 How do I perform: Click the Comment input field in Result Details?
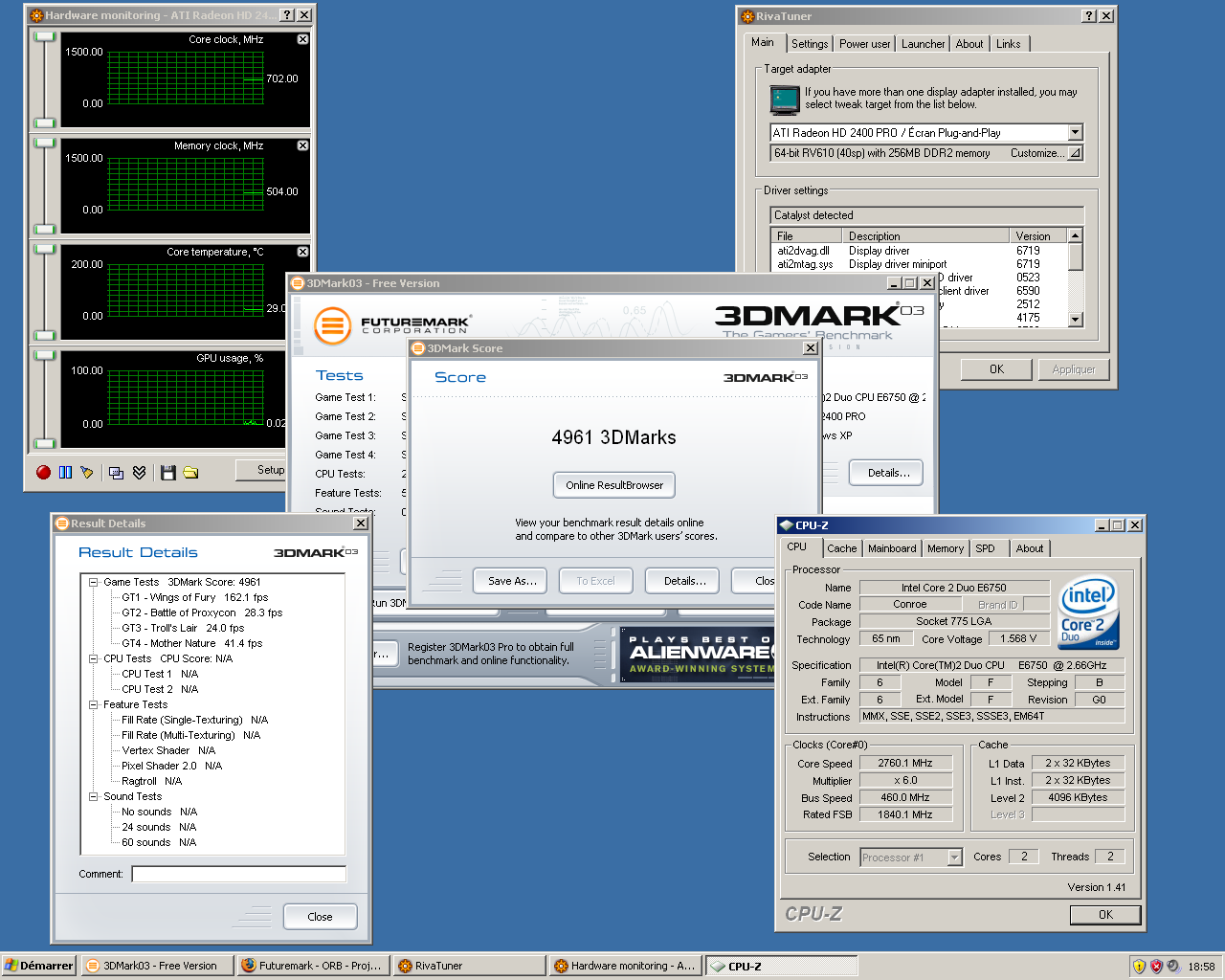[x=238, y=874]
